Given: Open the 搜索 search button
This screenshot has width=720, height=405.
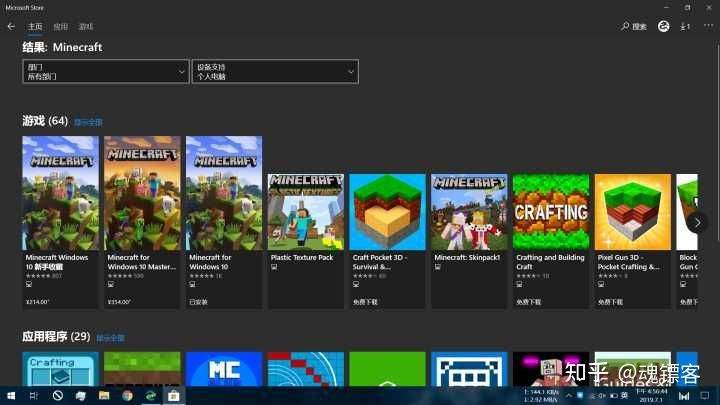Looking at the screenshot, I should tap(634, 27).
